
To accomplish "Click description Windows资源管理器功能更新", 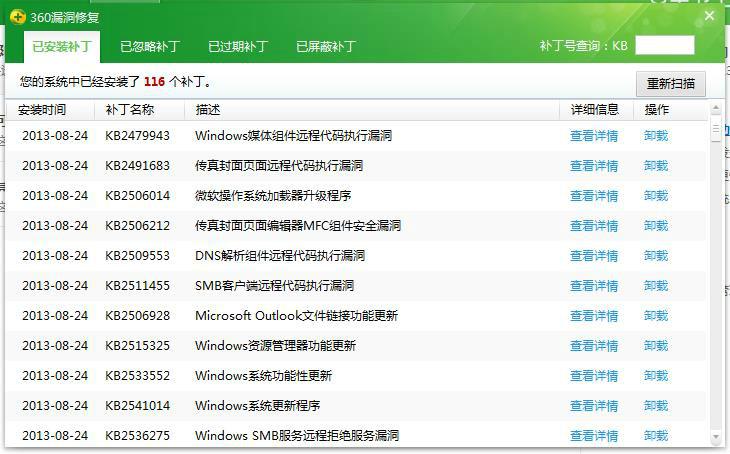I will [x=276, y=346].
